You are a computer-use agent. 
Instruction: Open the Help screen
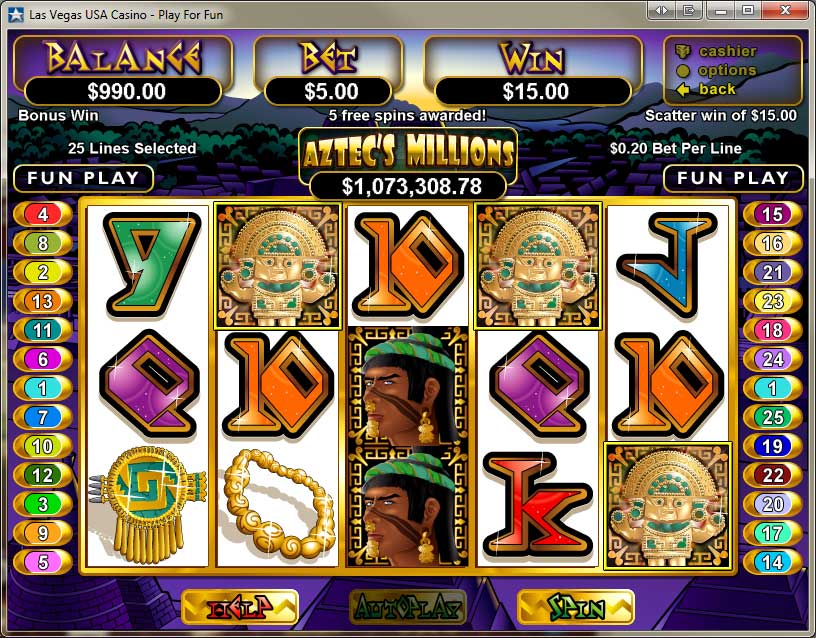pyautogui.click(x=240, y=607)
